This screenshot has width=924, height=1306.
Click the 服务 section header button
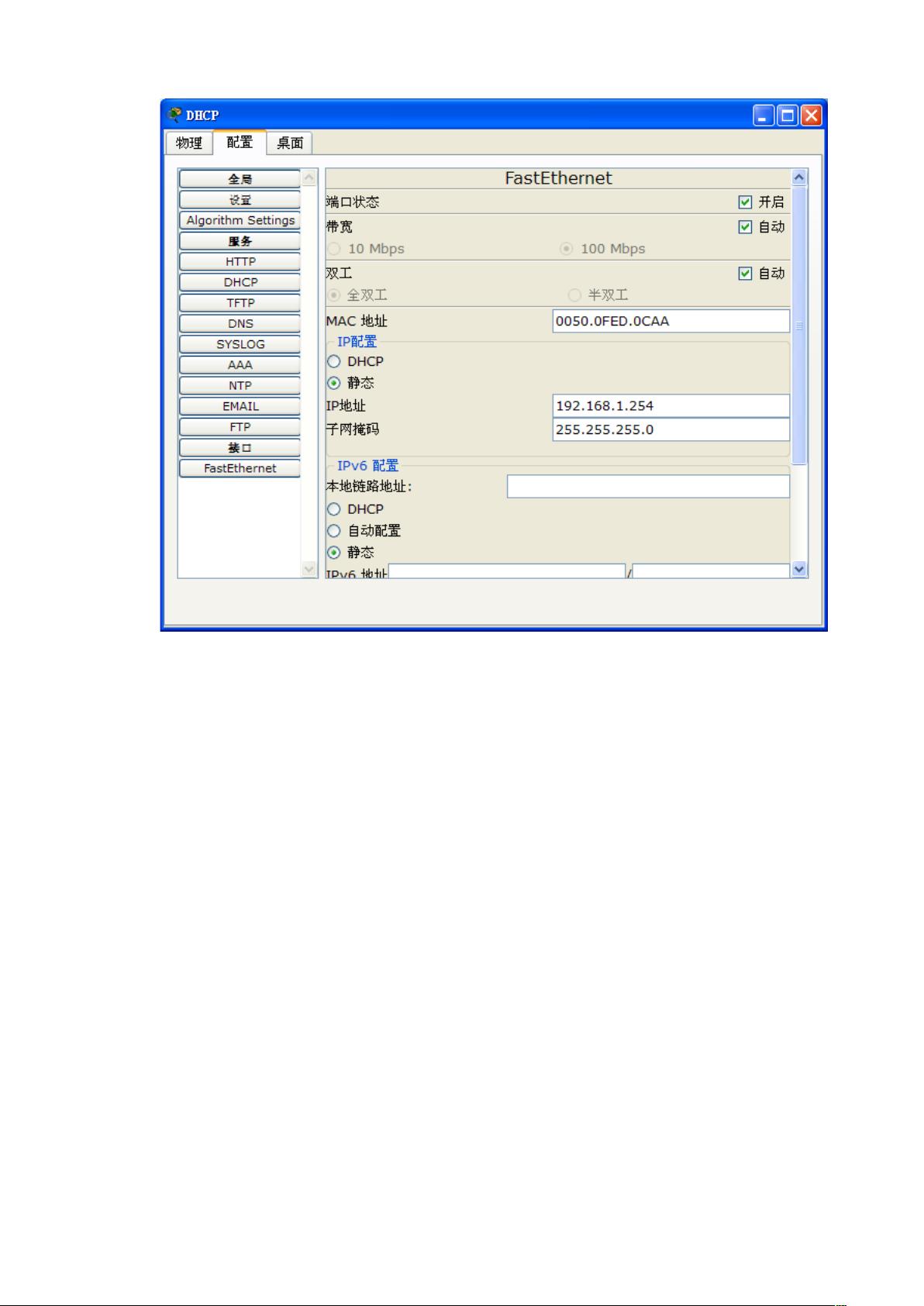click(x=240, y=241)
